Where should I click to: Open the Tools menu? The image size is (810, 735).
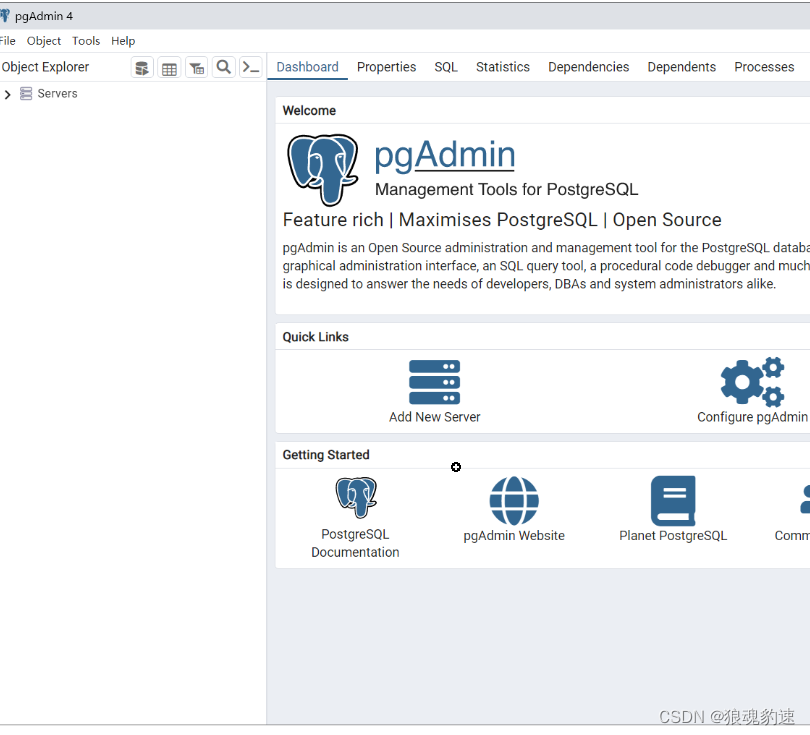pos(85,41)
